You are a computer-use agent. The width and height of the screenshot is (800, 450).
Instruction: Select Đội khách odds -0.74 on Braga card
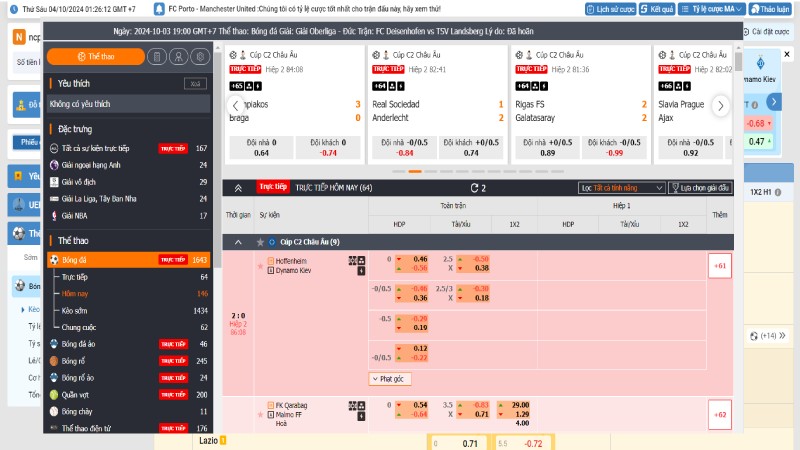[329, 147]
